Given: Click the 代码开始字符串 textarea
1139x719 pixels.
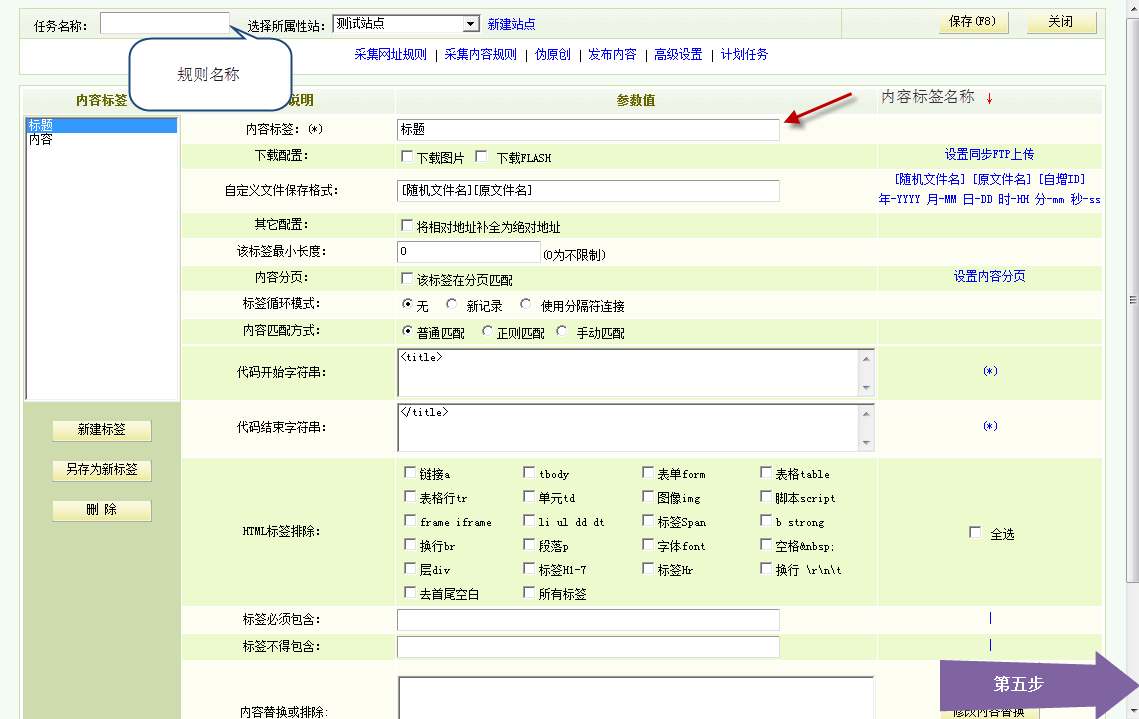Looking at the screenshot, I should coord(629,373).
